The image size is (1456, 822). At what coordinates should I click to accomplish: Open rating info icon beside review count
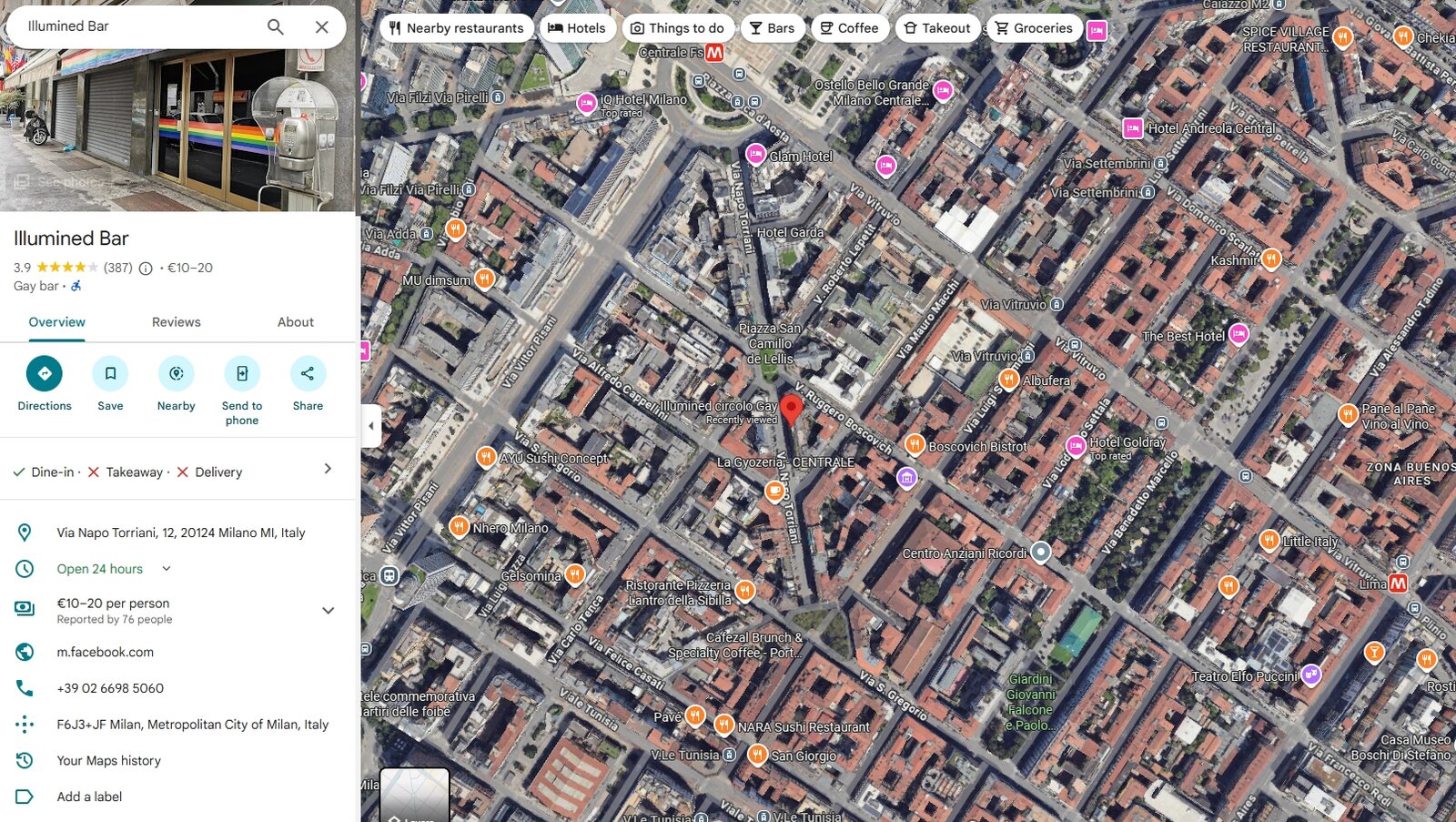(x=146, y=269)
